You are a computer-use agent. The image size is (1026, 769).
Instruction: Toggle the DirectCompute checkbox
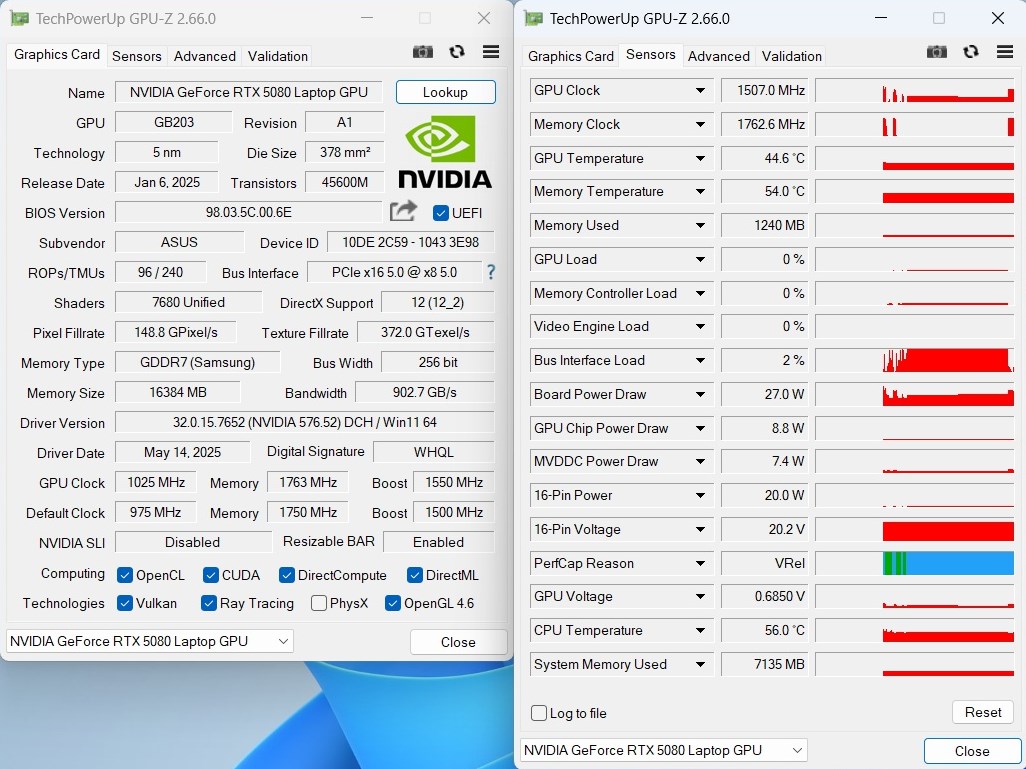pos(286,575)
